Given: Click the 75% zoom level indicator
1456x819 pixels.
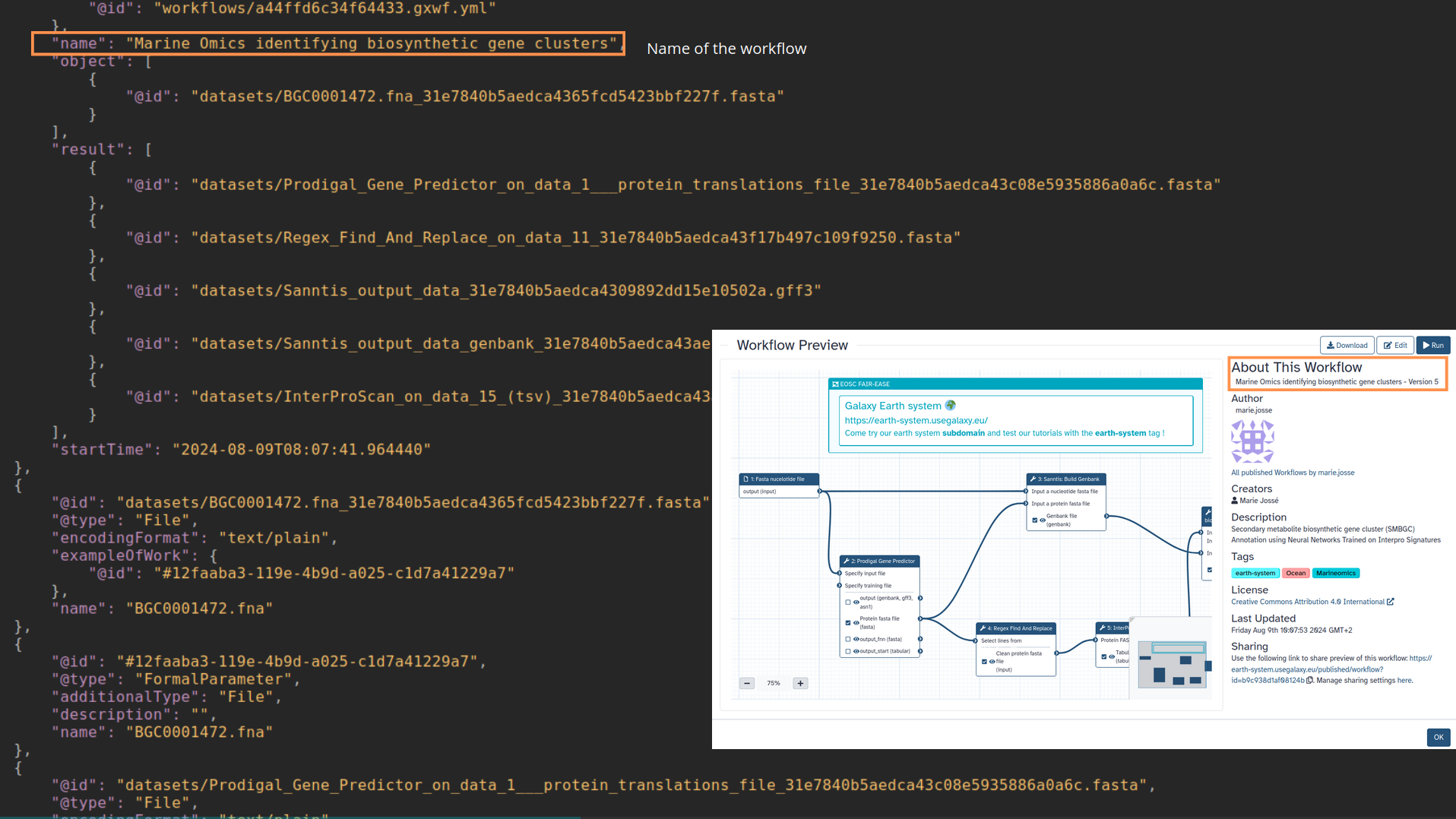Looking at the screenshot, I should 774,683.
